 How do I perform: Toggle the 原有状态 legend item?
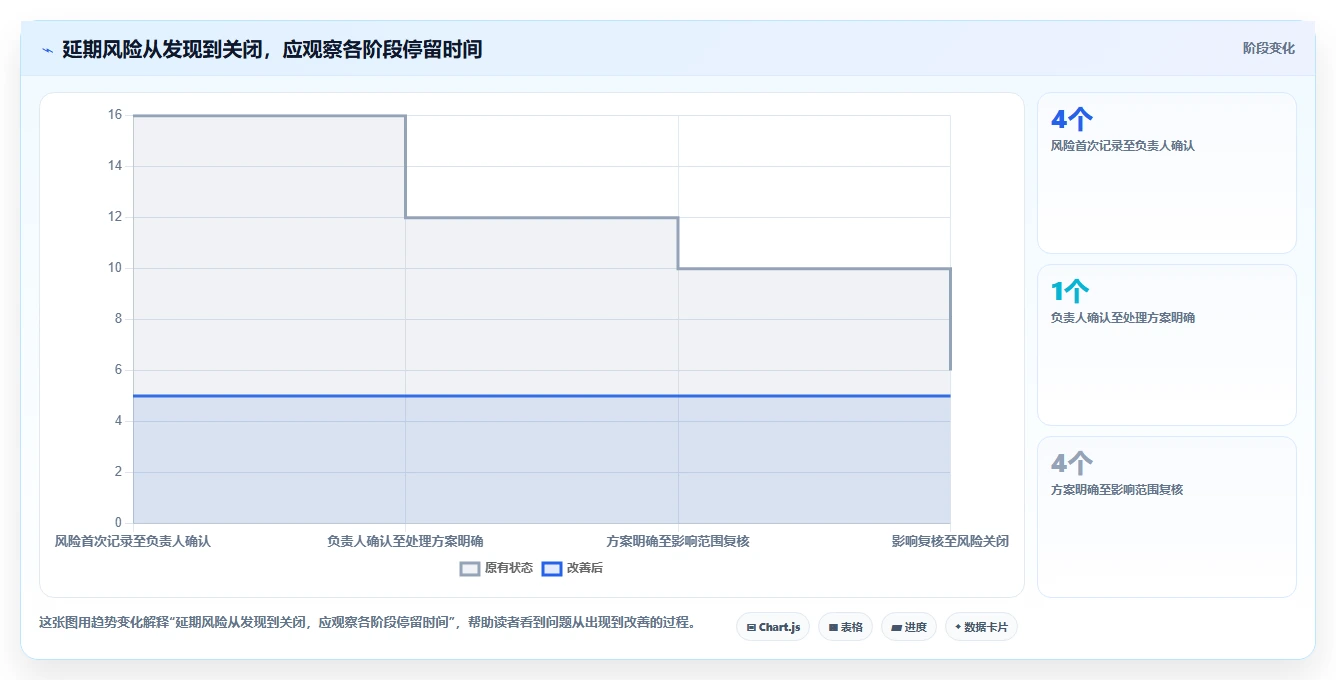[x=496, y=568]
